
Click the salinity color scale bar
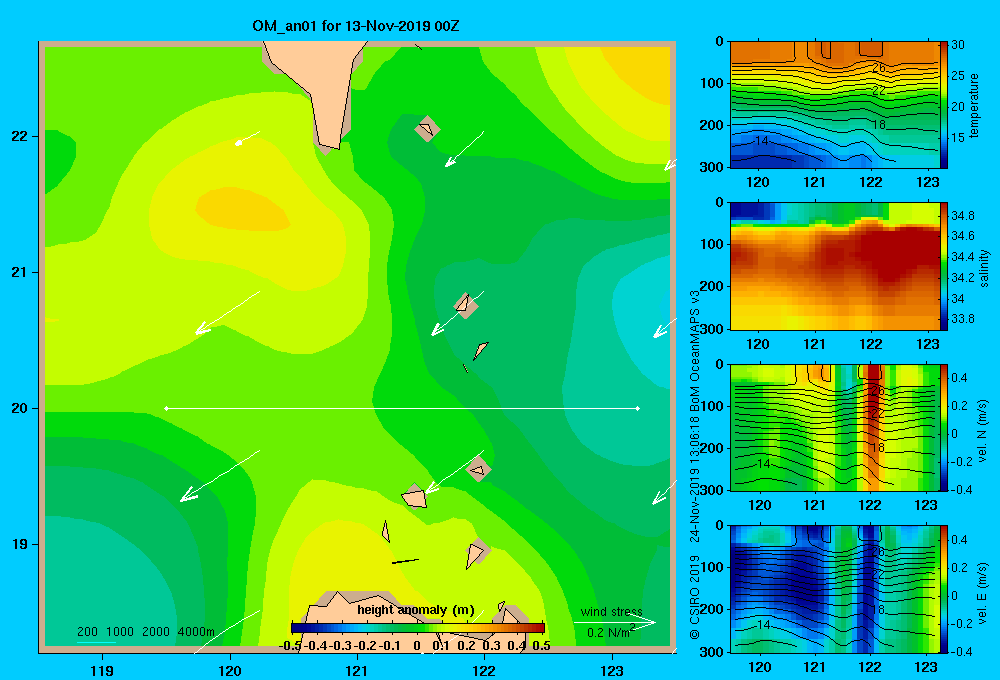[944, 266]
